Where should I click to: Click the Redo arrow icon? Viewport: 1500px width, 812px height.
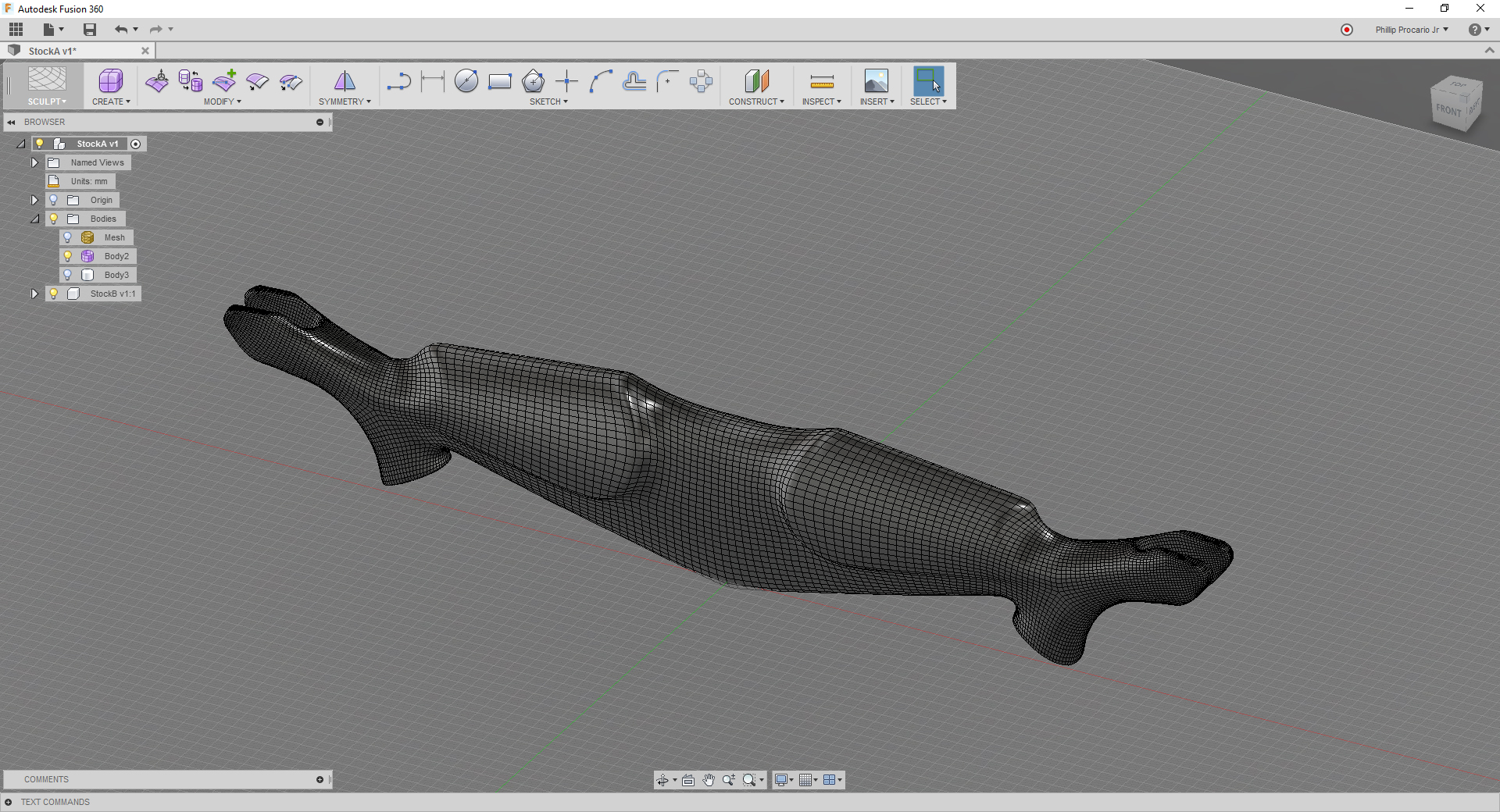[155, 30]
